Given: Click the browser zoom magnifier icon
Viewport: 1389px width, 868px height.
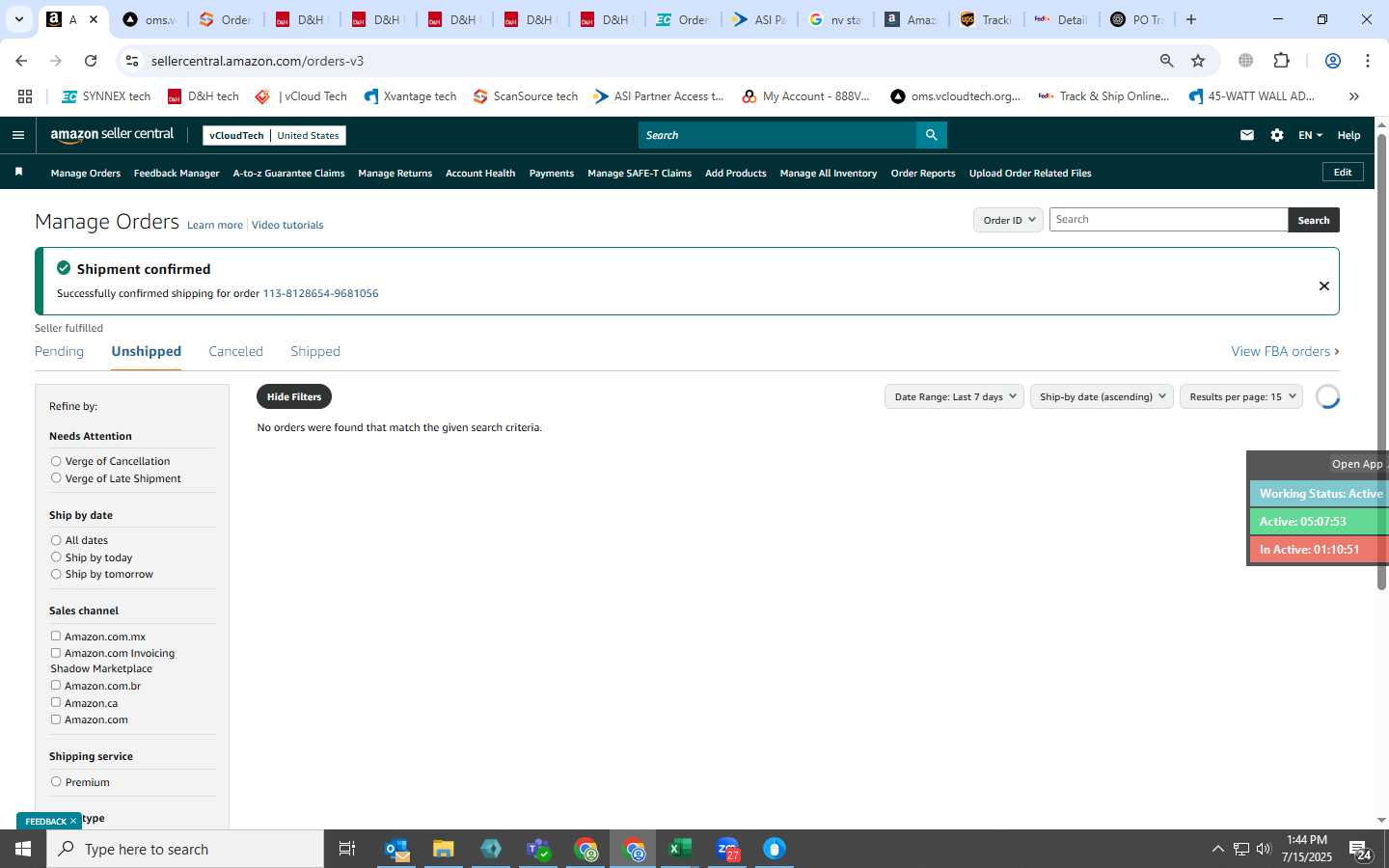Looking at the screenshot, I should pos(1167,61).
